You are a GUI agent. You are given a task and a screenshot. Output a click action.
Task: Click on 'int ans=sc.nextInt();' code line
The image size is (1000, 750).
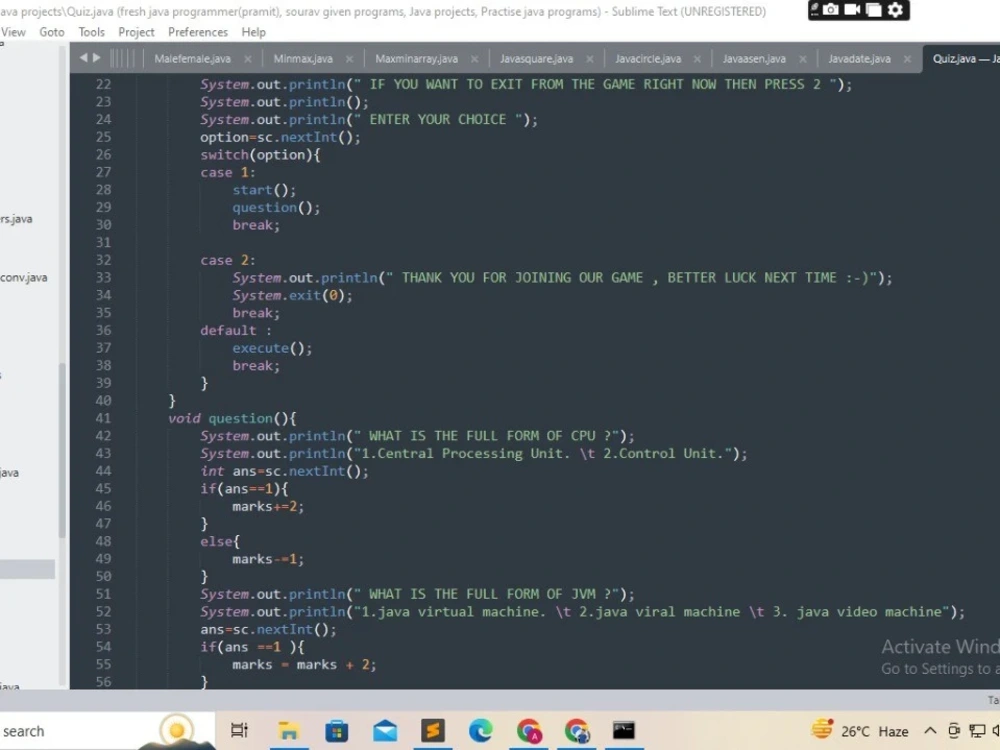[284, 471]
